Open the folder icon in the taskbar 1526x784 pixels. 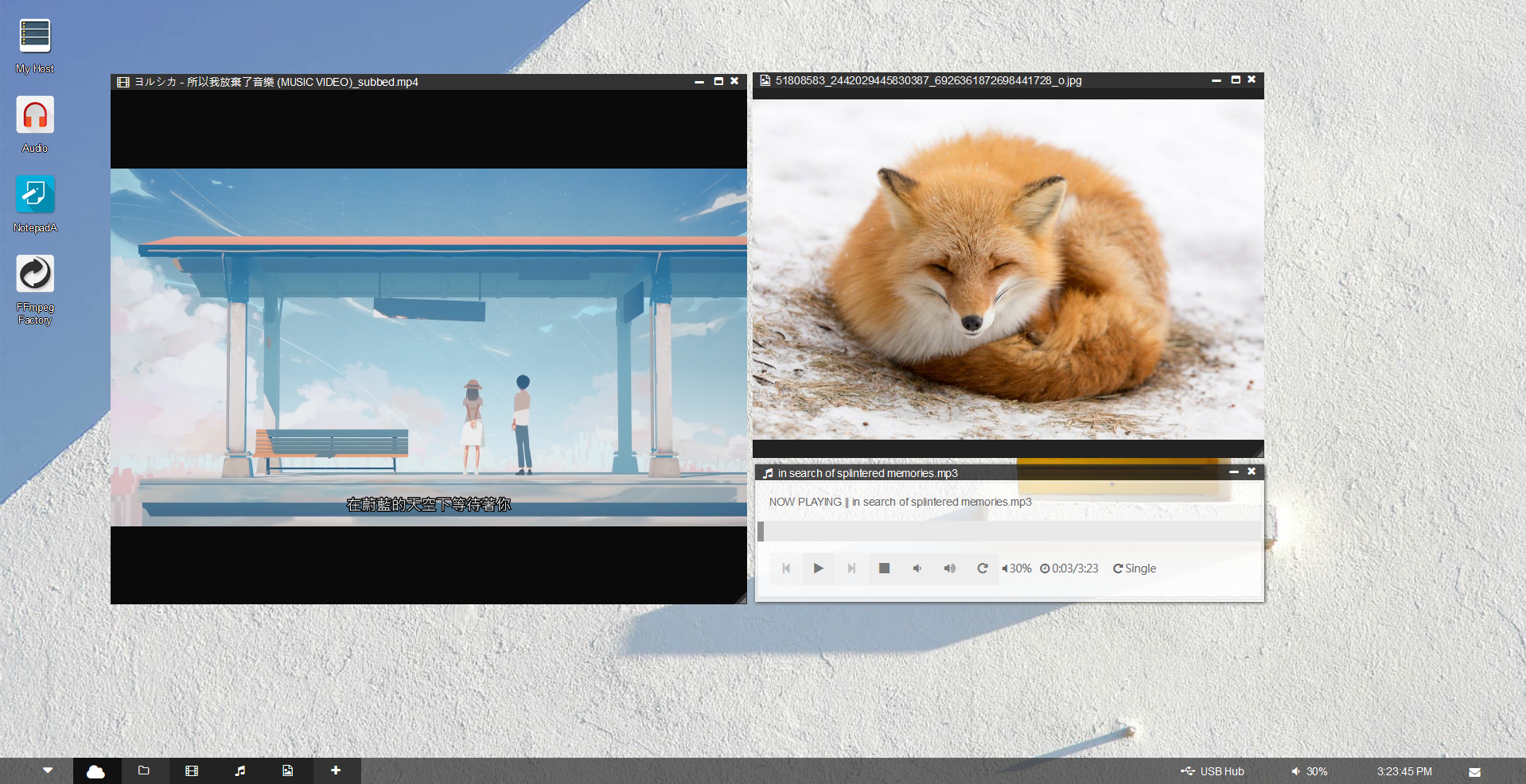(144, 770)
